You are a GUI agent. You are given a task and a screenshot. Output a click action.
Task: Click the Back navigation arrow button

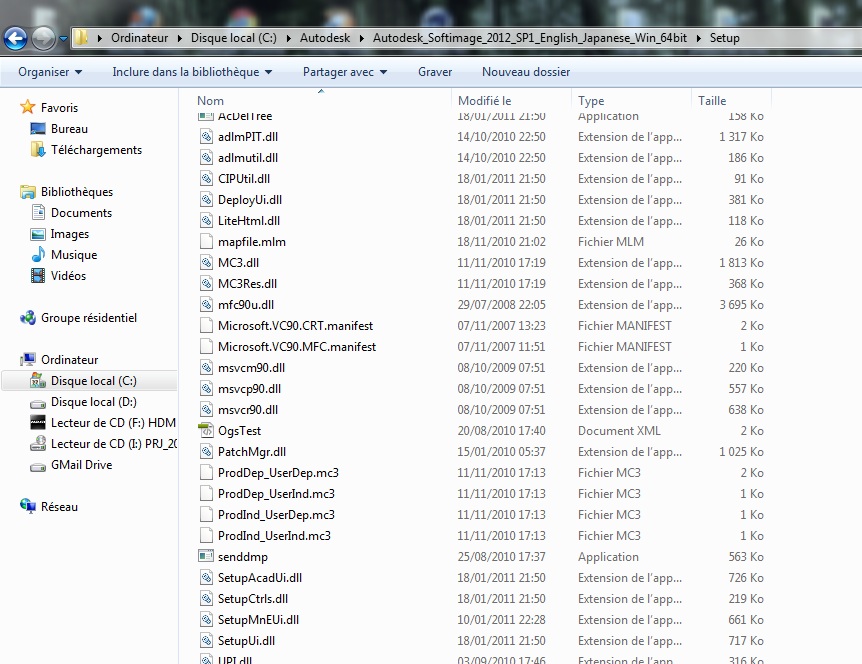[15, 38]
